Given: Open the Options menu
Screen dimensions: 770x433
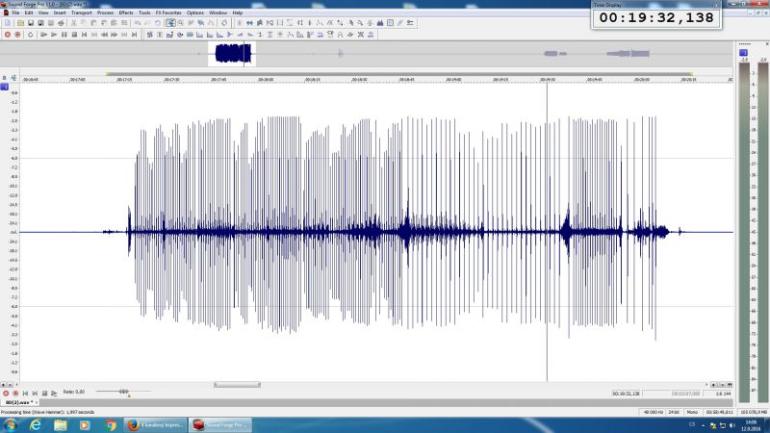Looking at the screenshot, I should click(x=195, y=12).
